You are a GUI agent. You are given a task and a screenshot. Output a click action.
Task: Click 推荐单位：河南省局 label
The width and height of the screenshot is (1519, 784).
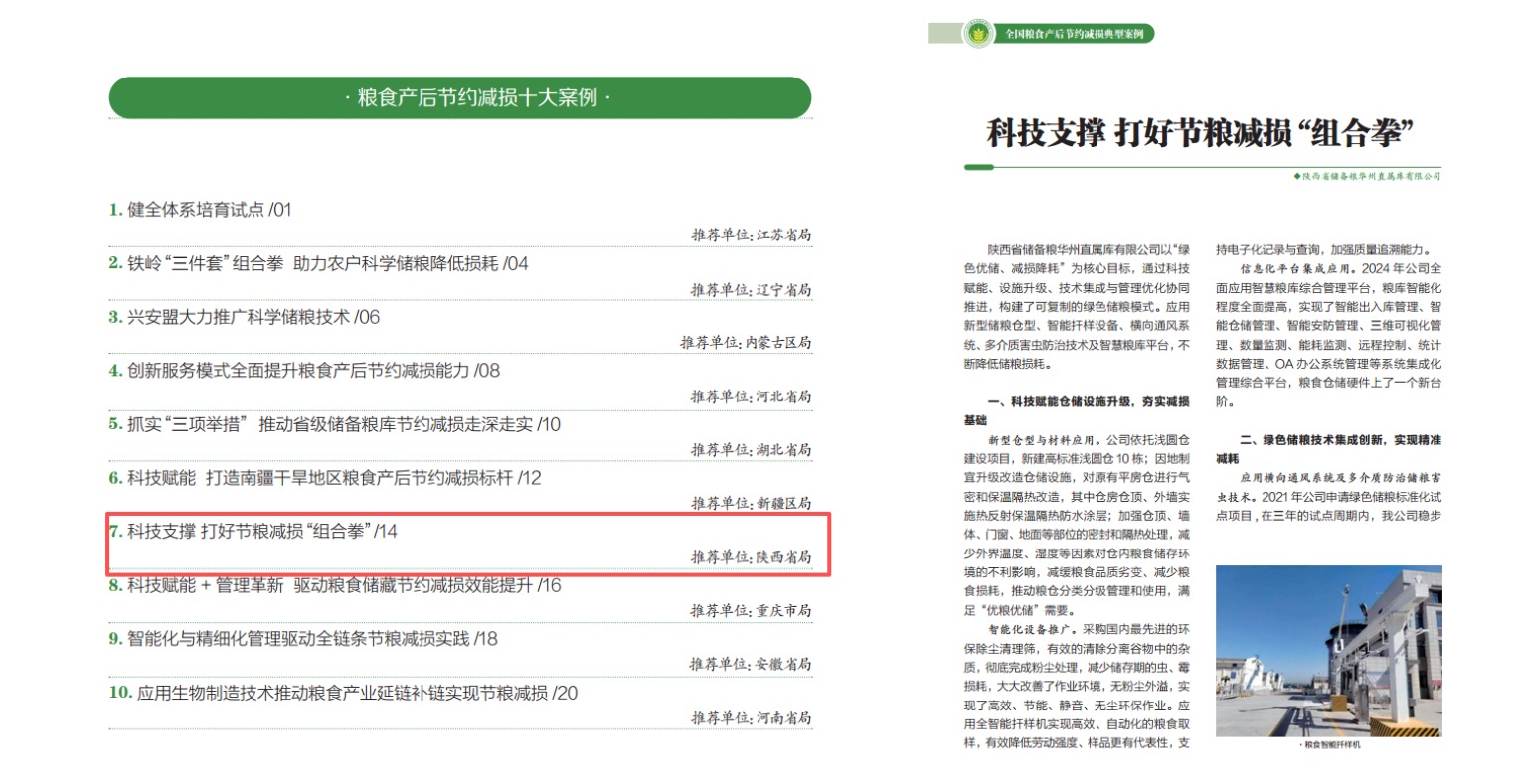751,717
